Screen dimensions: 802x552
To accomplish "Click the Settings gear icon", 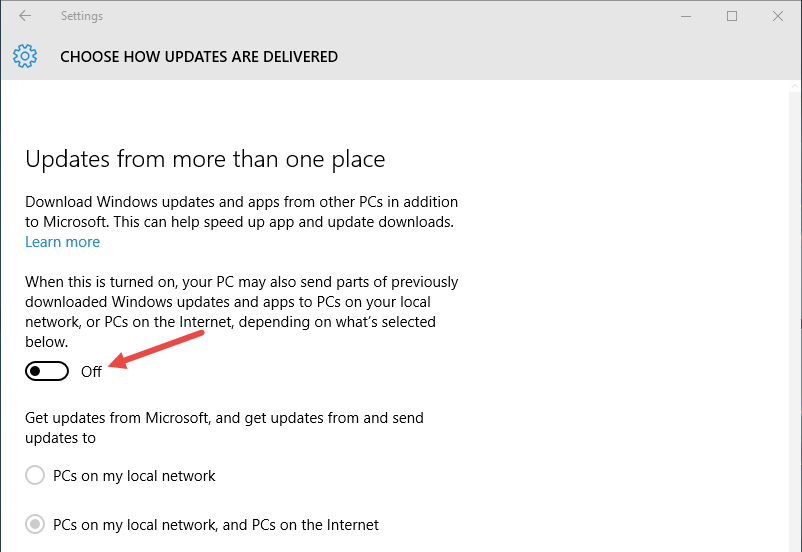I will (25, 56).
